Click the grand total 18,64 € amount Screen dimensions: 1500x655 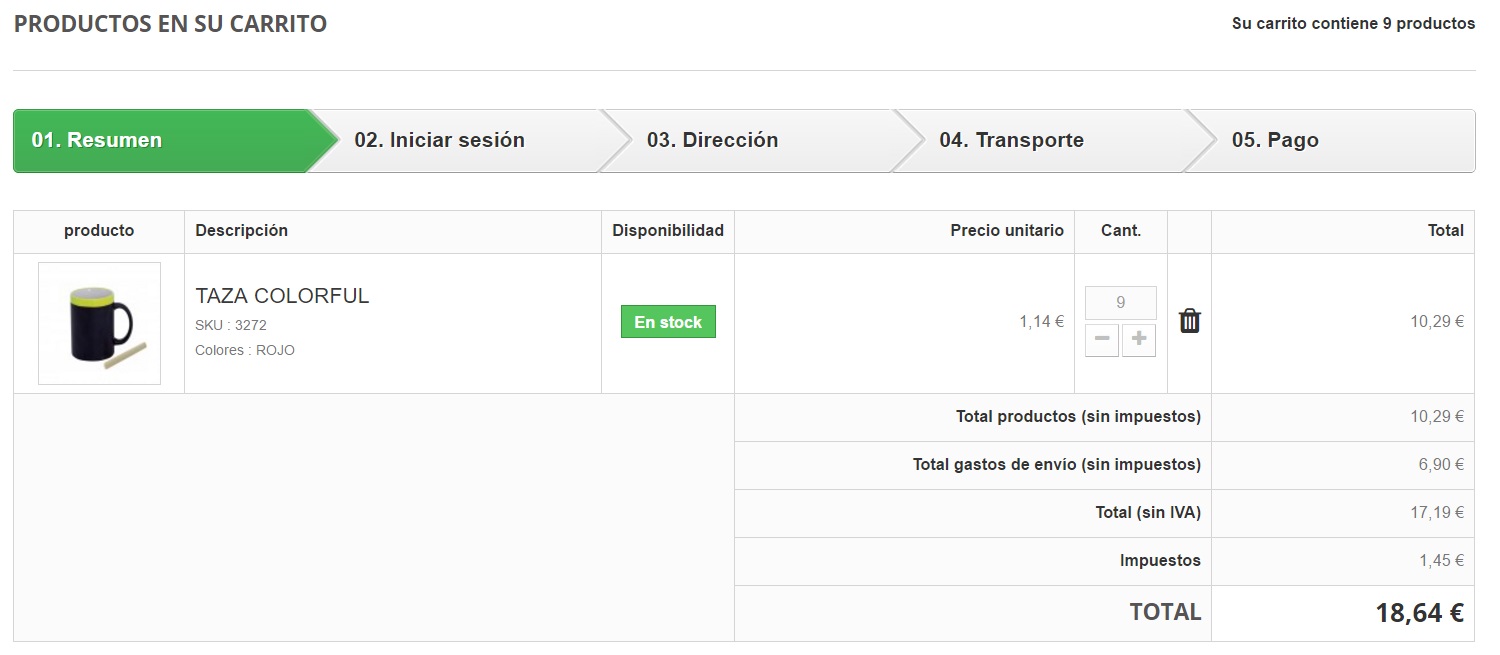(x=1419, y=613)
